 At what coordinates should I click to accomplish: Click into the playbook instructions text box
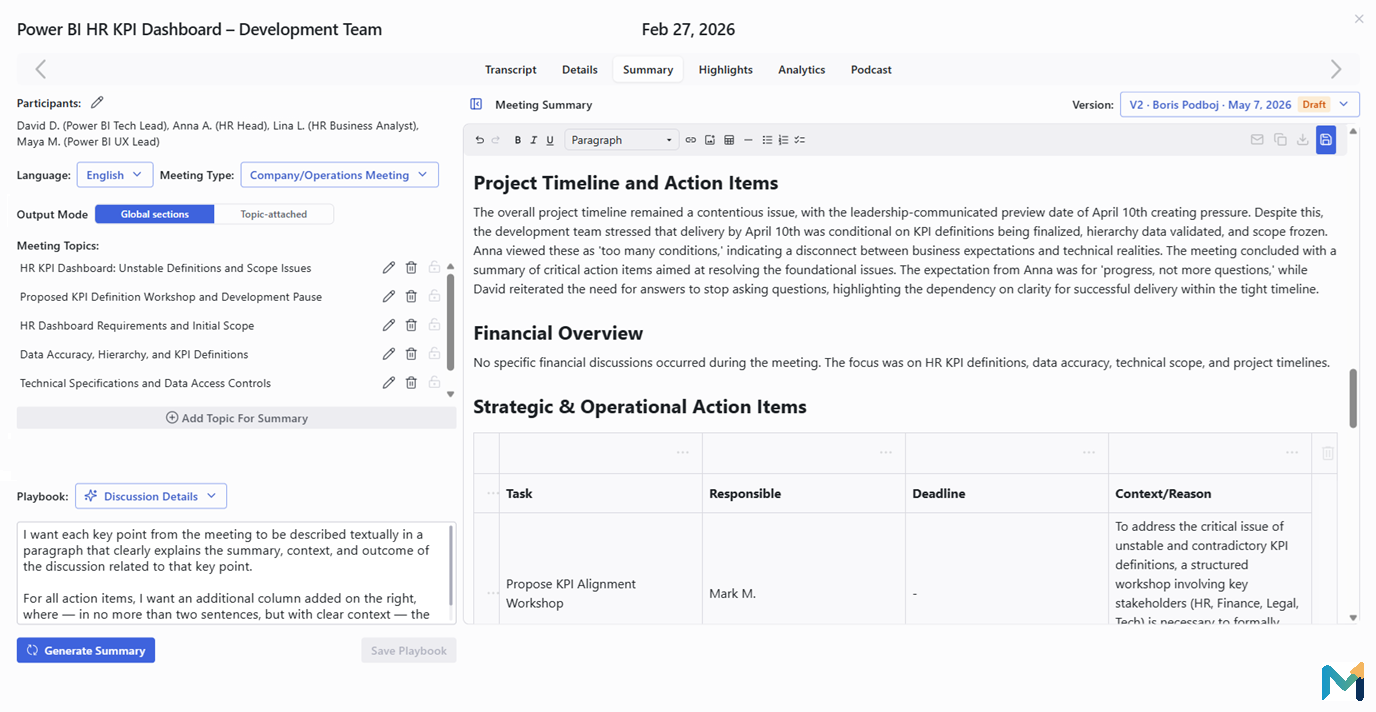click(x=236, y=575)
